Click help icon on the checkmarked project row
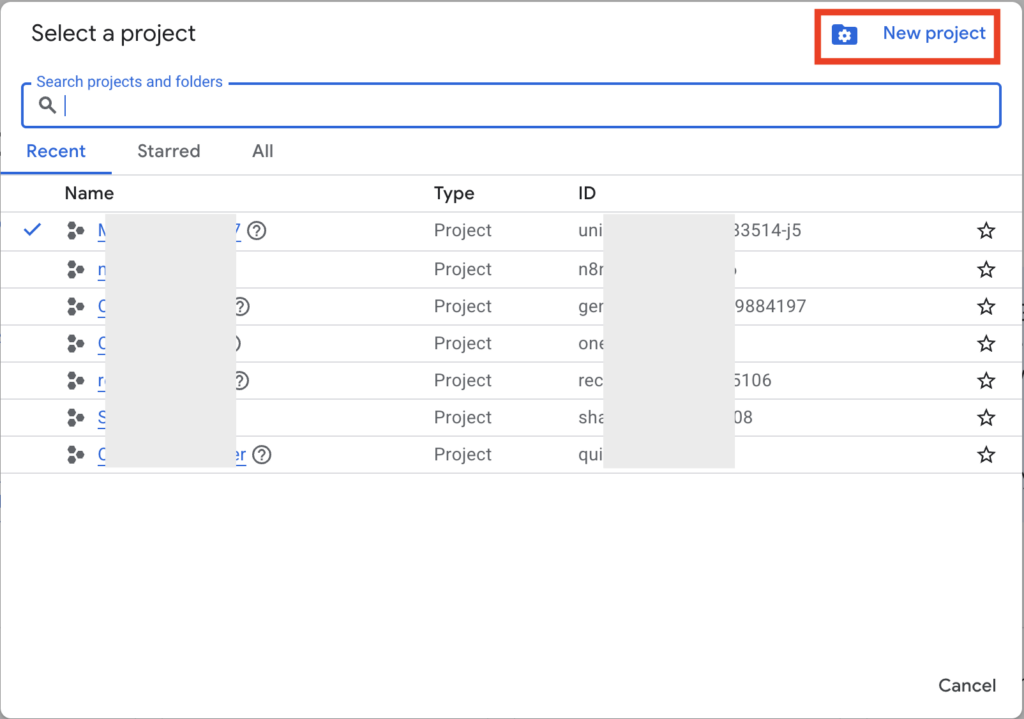Viewport: 1024px width, 719px height. click(x=257, y=231)
